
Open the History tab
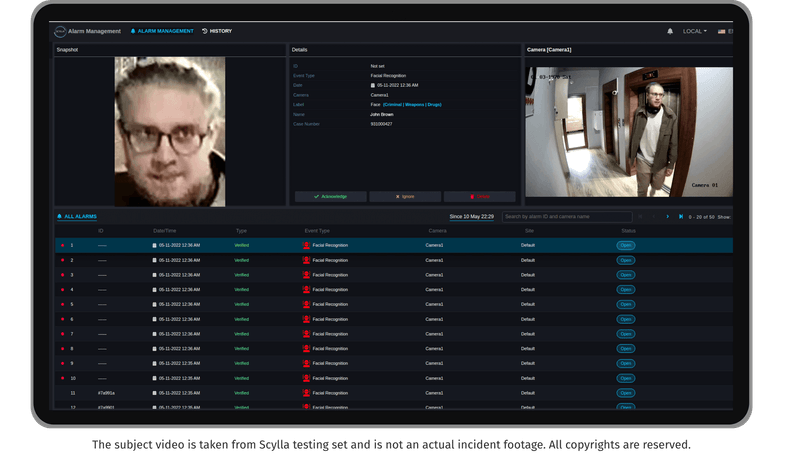pyautogui.click(x=217, y=31)
